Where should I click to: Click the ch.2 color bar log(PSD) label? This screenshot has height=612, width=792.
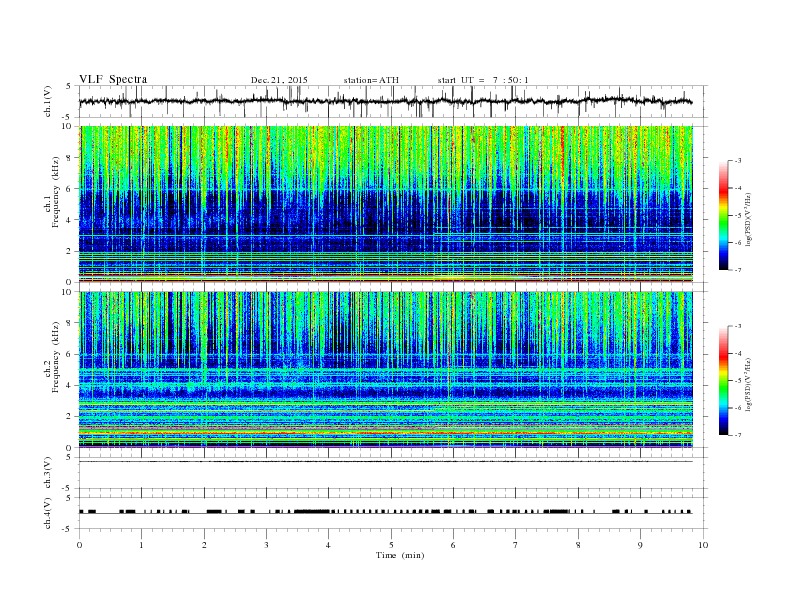pos(749,384)
